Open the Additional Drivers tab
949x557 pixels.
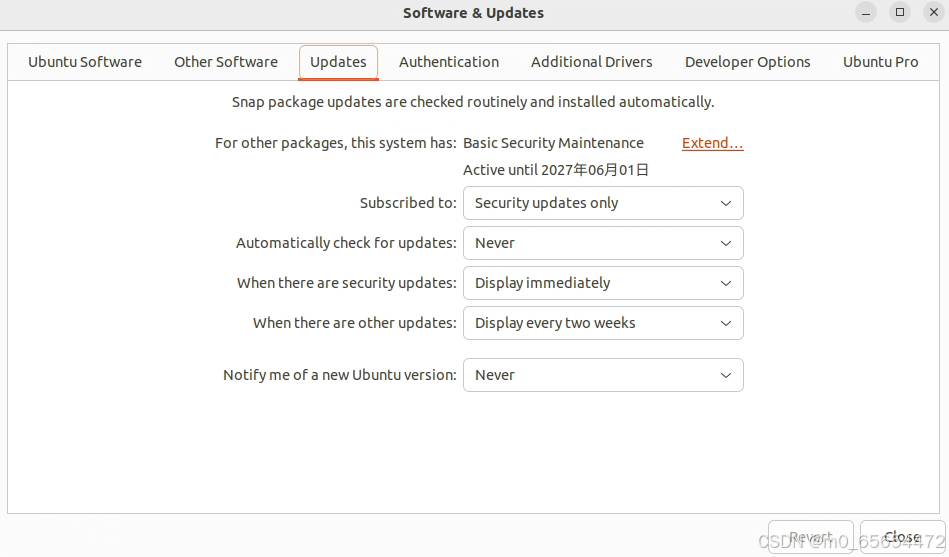point(592,62)
